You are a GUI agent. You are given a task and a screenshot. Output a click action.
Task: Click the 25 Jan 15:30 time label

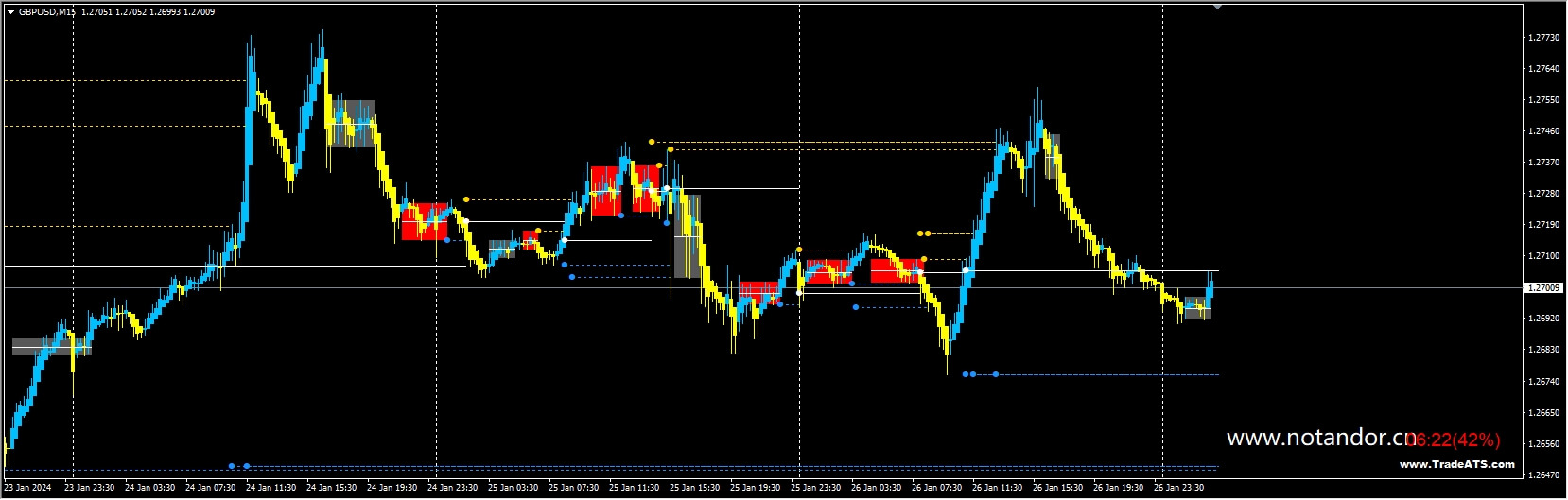click(694, 489)
